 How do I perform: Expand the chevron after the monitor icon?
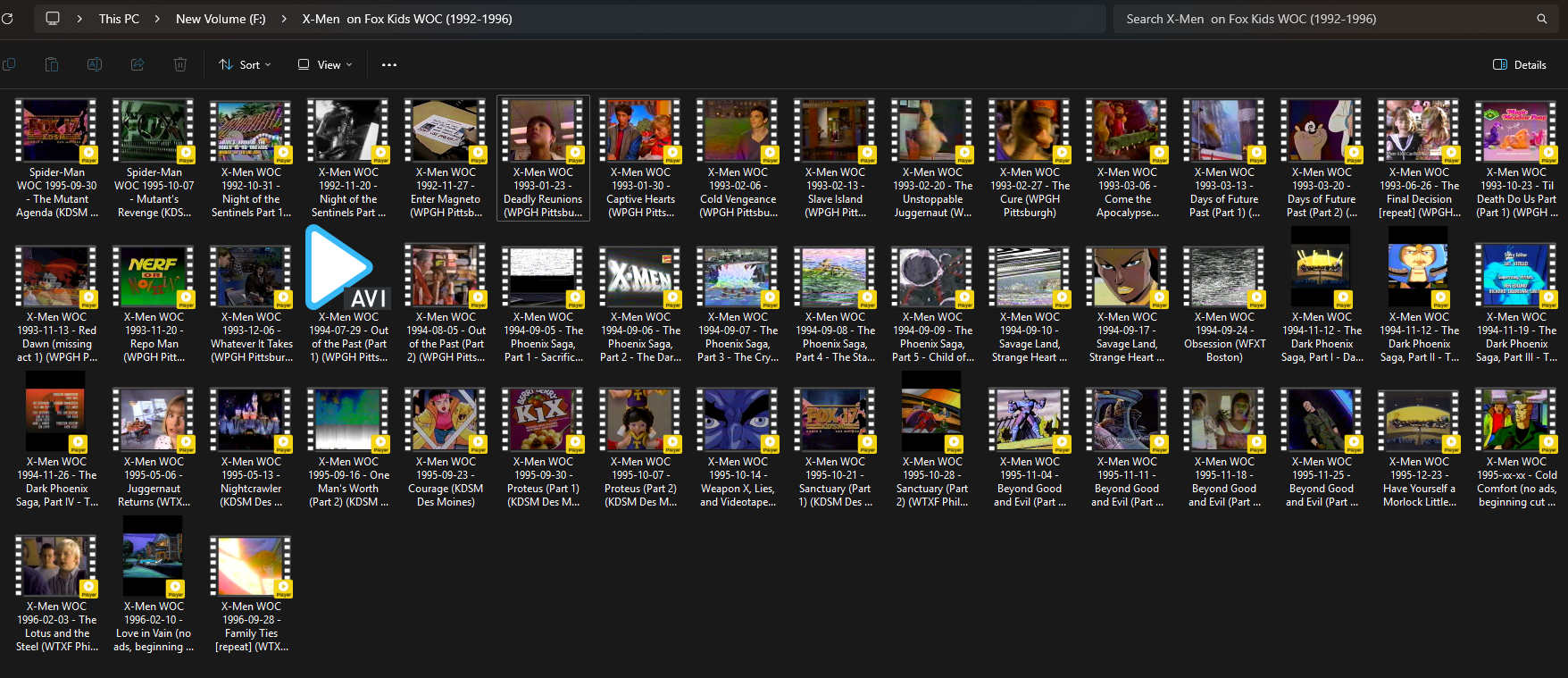(79, 19)
